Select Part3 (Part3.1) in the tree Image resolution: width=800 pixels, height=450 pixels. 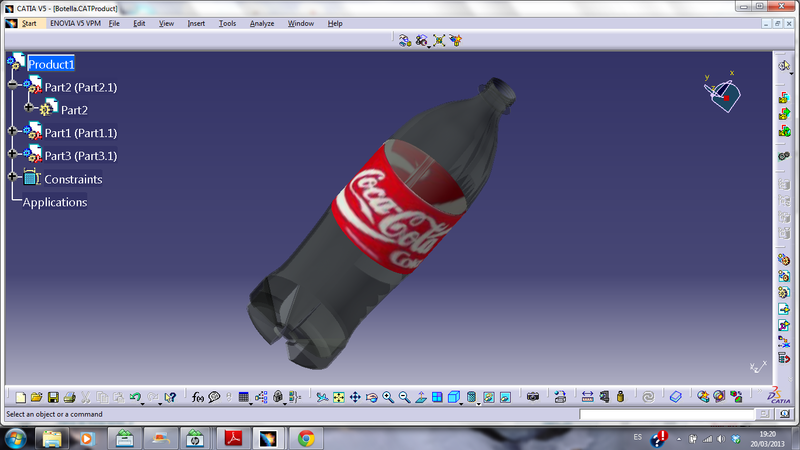[80, 155]
